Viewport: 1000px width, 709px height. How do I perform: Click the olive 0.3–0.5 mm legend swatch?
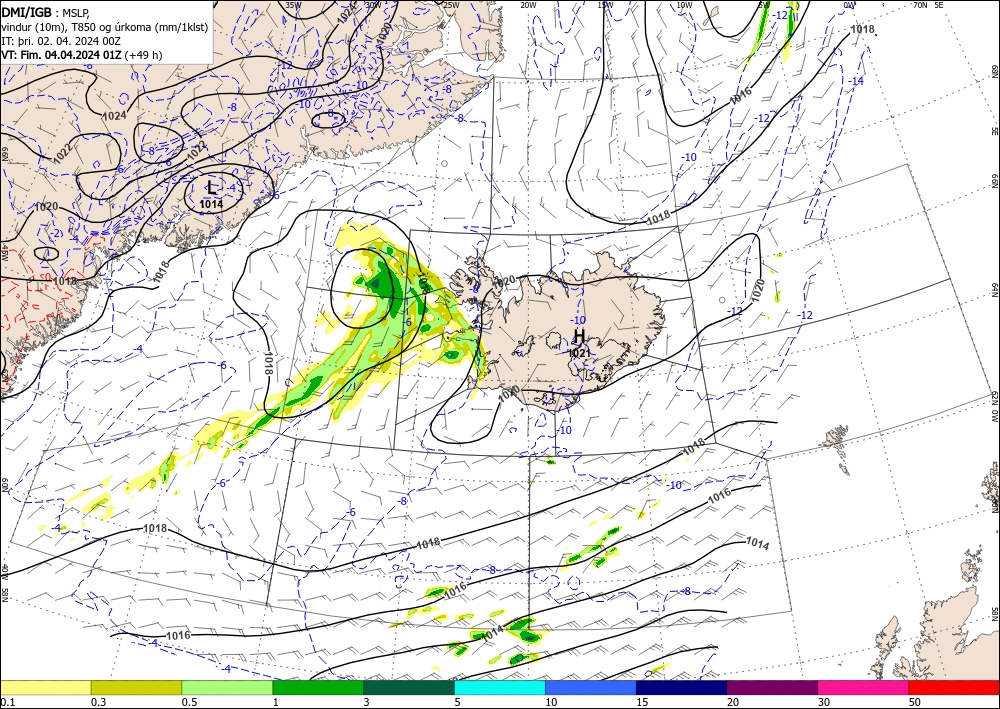tap(136, 687)
